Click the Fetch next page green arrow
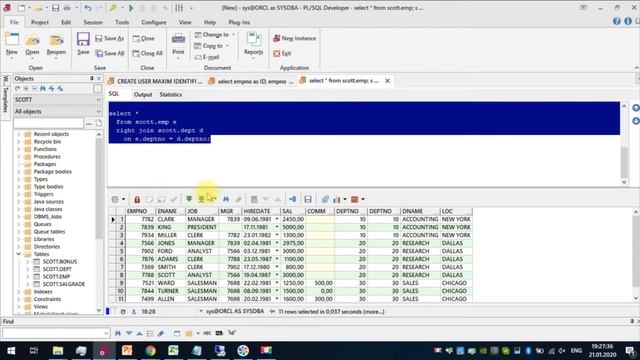Image resolution: width=640 pixels, height=360 pixels. pyautogui.click(x=189, y=199)
